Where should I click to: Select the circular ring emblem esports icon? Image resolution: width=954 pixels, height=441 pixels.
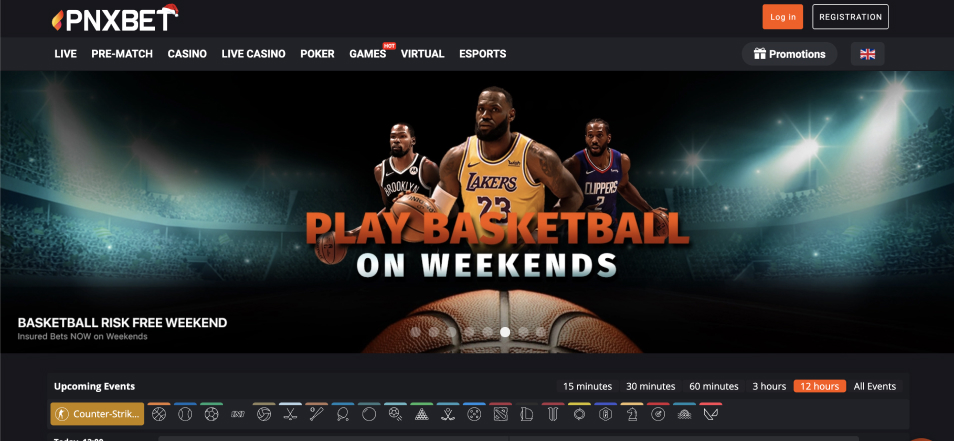click(579, 414)
